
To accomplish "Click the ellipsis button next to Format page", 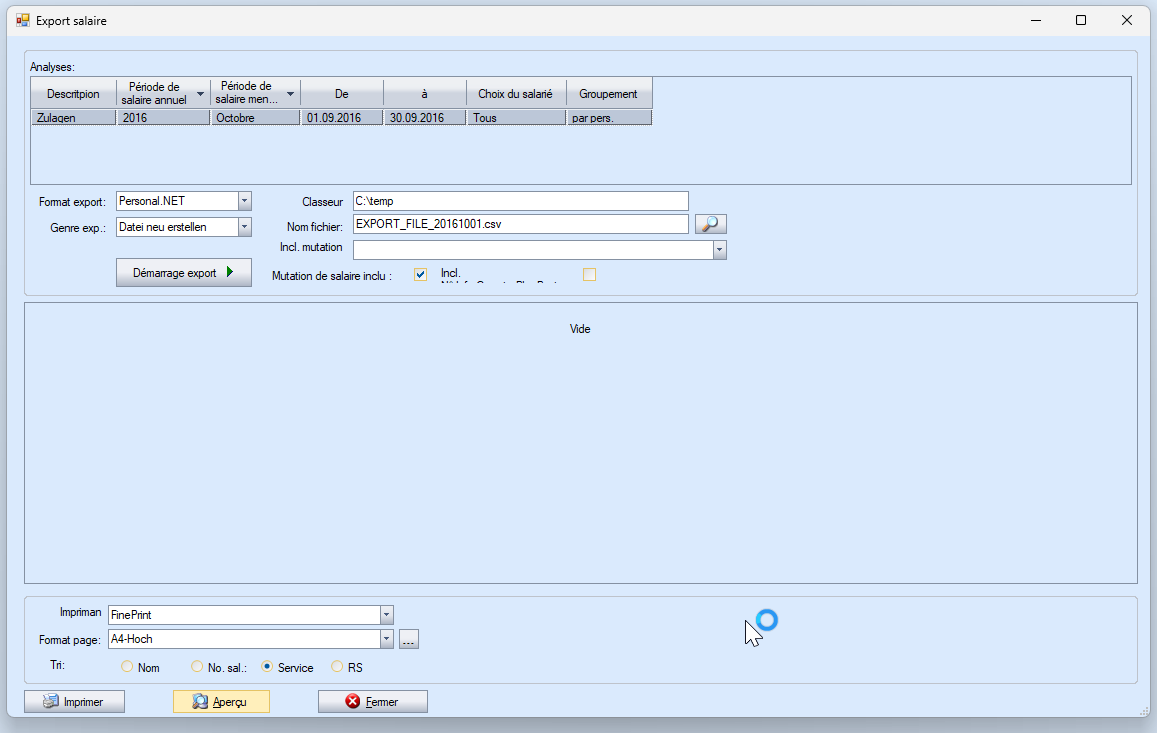I will click(x=409, y=639).
